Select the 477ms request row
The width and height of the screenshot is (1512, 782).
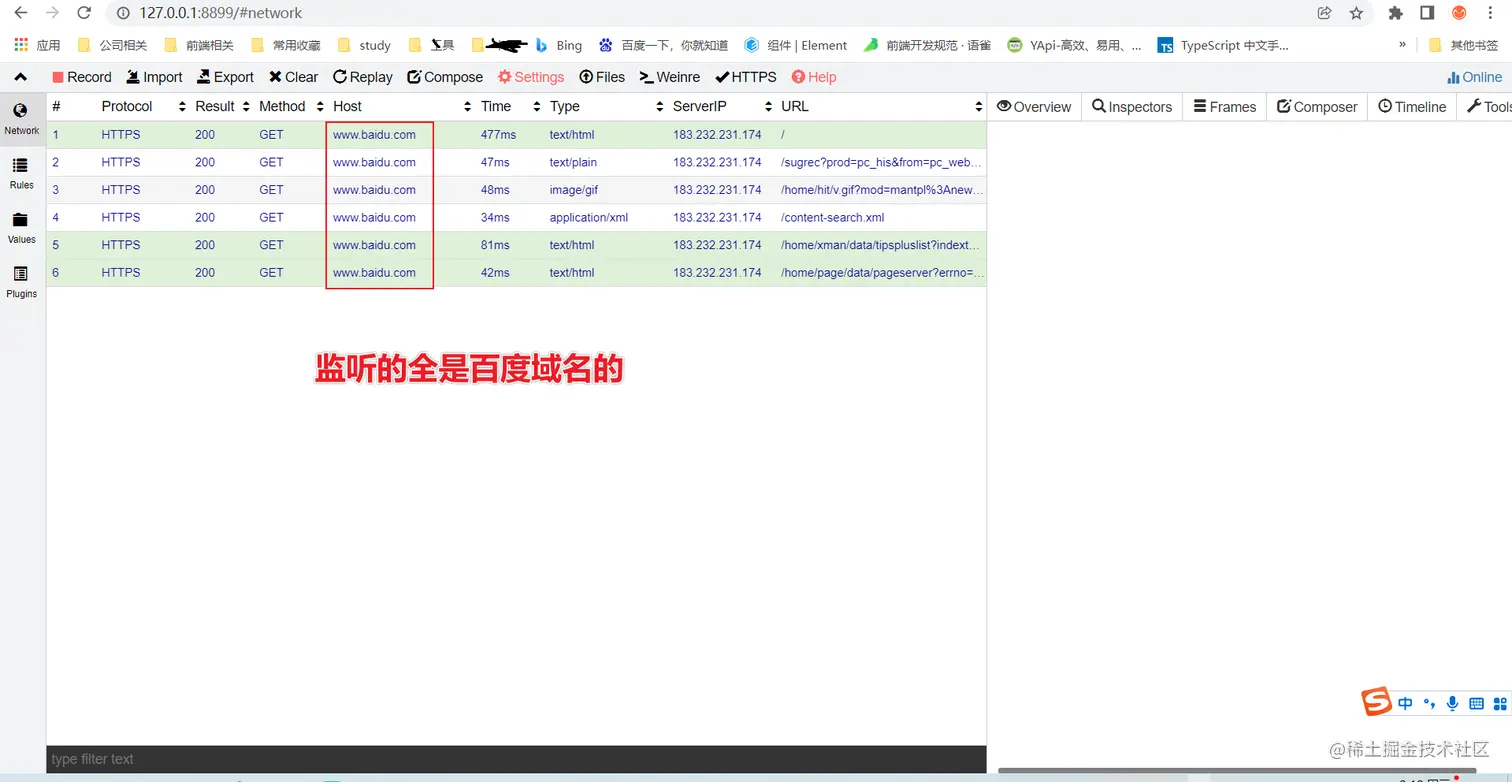tap(517, 135)
